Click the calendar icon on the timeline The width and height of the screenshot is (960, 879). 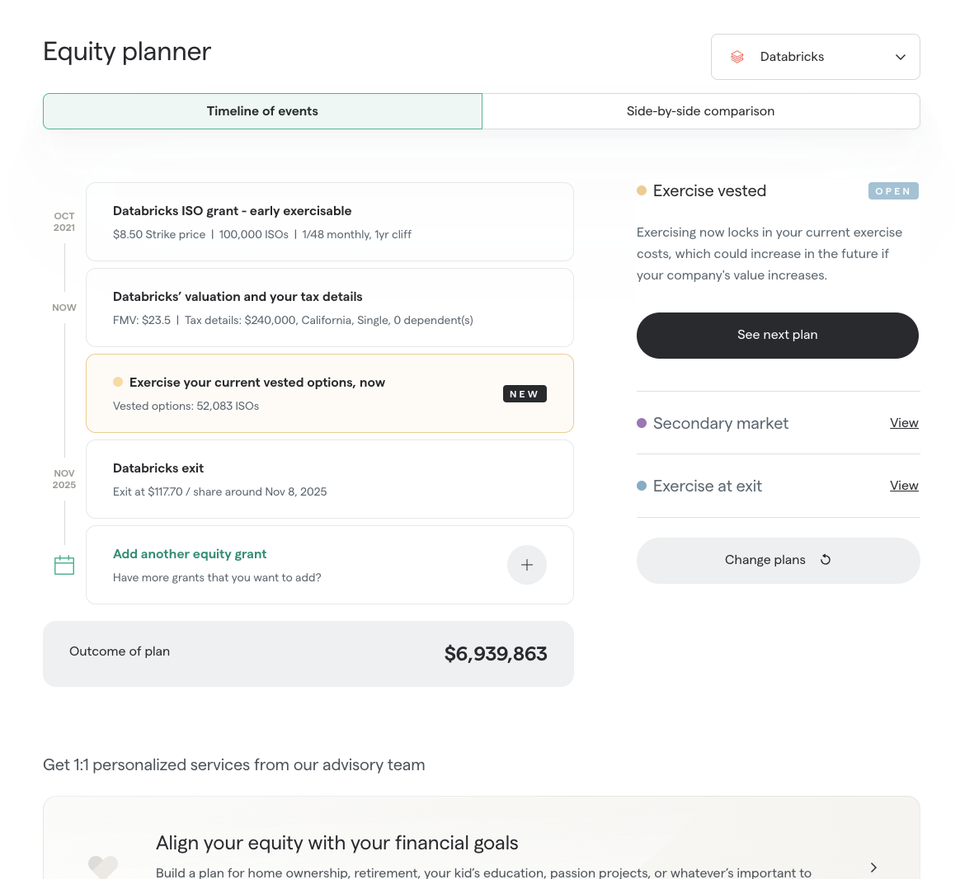coord(63,565)
